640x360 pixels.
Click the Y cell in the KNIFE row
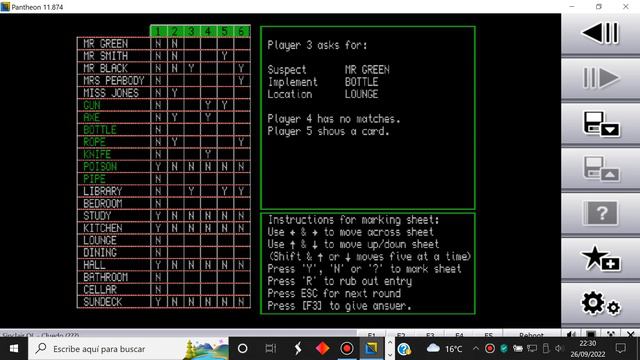click(208, 154)
